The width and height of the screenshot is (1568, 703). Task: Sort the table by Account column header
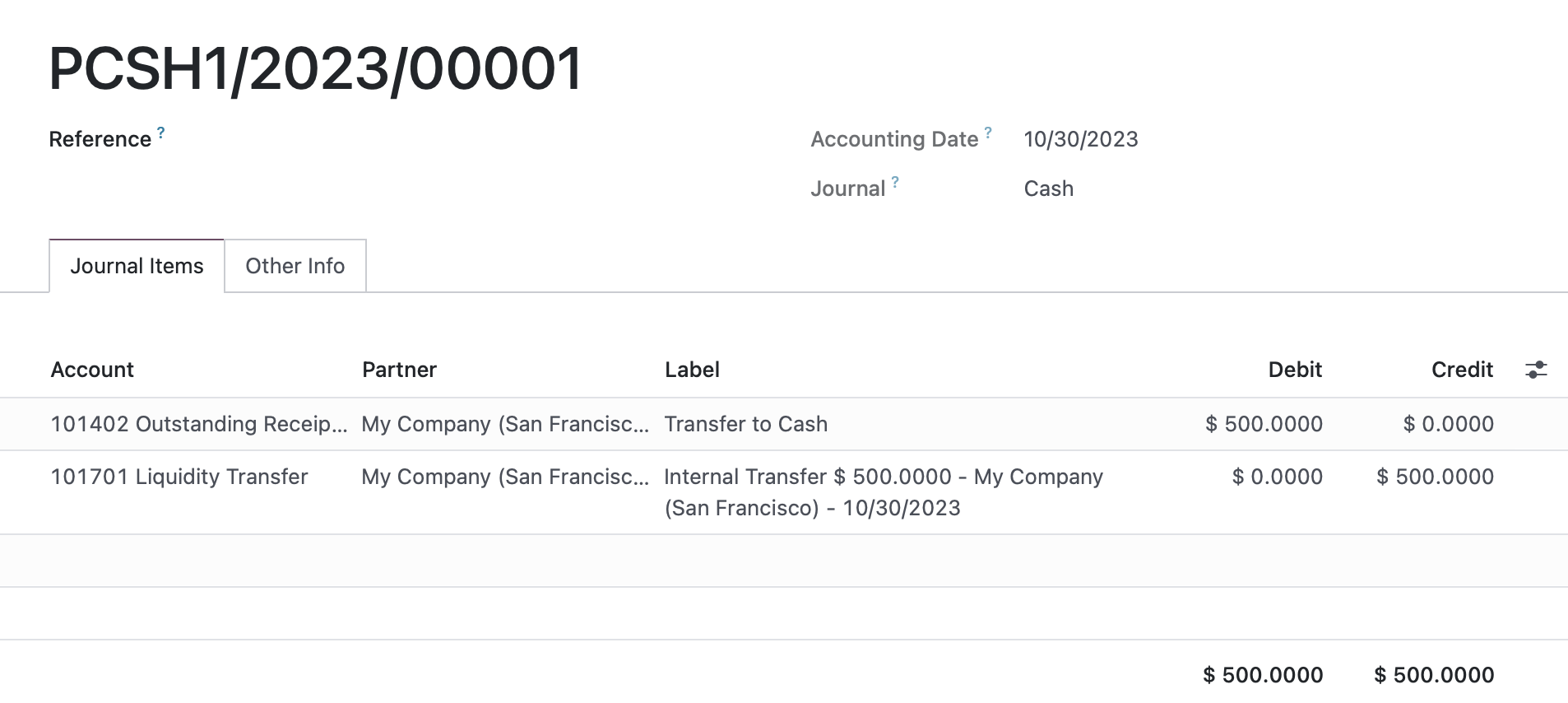92,370
